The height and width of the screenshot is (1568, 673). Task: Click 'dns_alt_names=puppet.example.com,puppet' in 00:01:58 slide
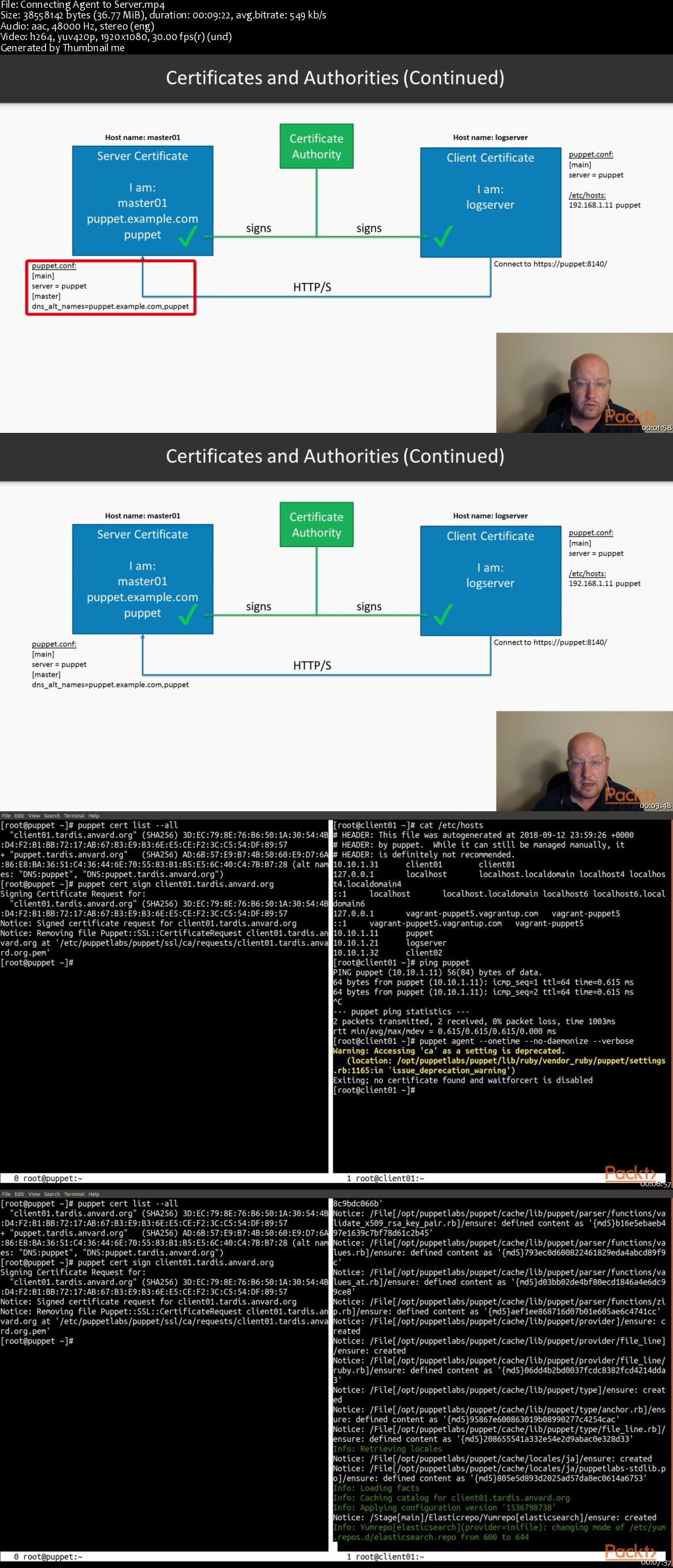pos(110,307)
